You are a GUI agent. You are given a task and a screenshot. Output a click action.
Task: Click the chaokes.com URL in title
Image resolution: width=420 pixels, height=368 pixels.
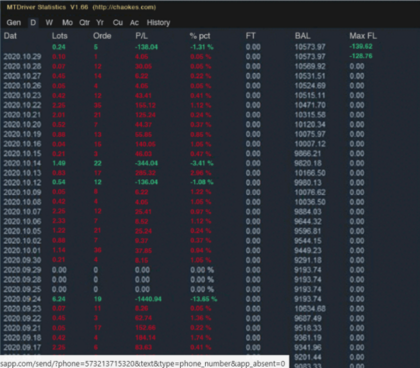(x=124, y=7)
